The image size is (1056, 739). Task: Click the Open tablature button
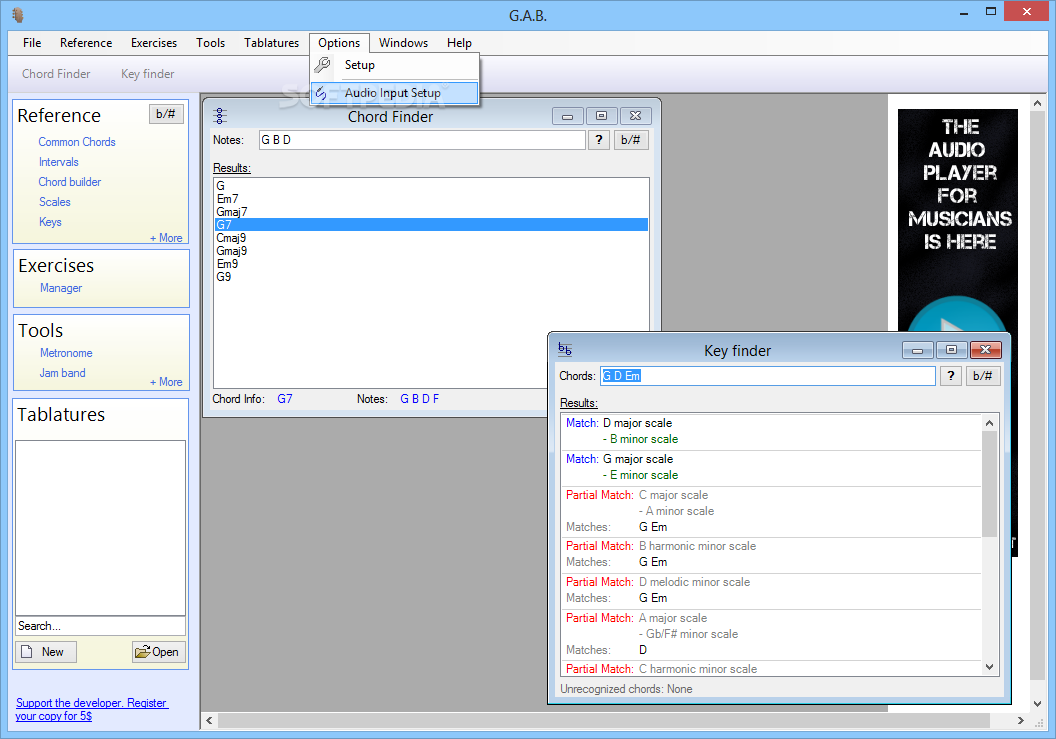pyautogui.click(x=158, y=652)
